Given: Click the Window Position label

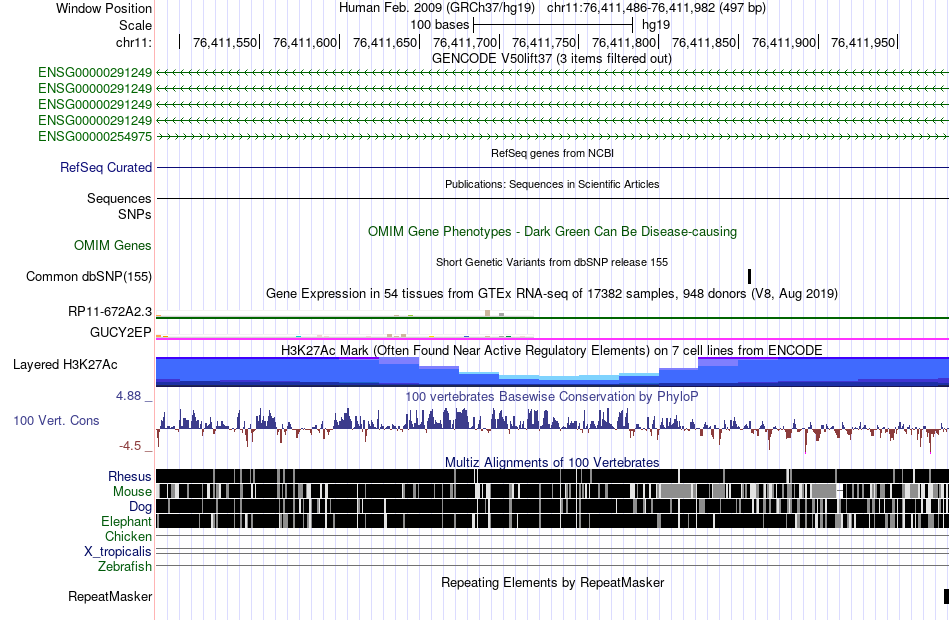Looking at the screenshot, I should click(104, 8).
